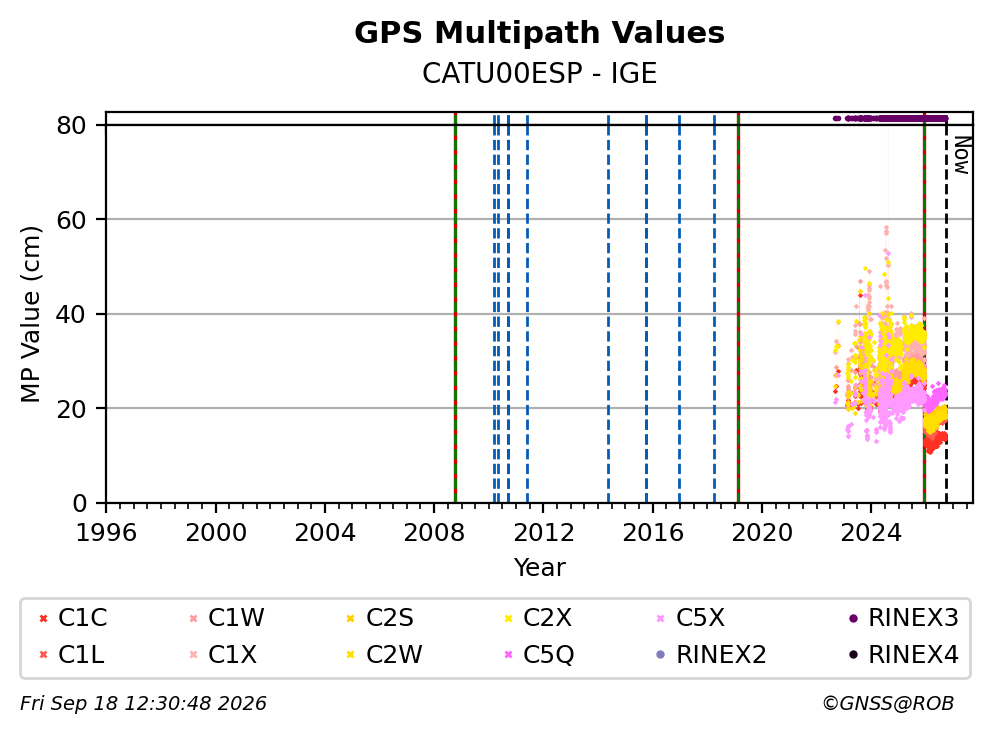Click the CATU00ESP - IGE subtitle
Image resolution: width=992 pixels, height=734 pixels.
coord(539,73)
